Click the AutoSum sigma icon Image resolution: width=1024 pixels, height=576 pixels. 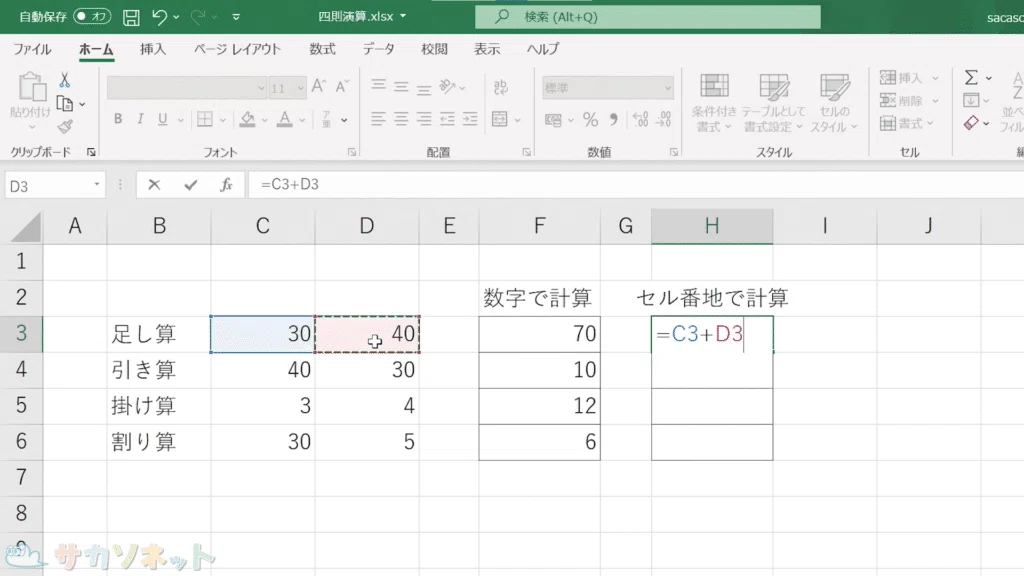point(971,78)
